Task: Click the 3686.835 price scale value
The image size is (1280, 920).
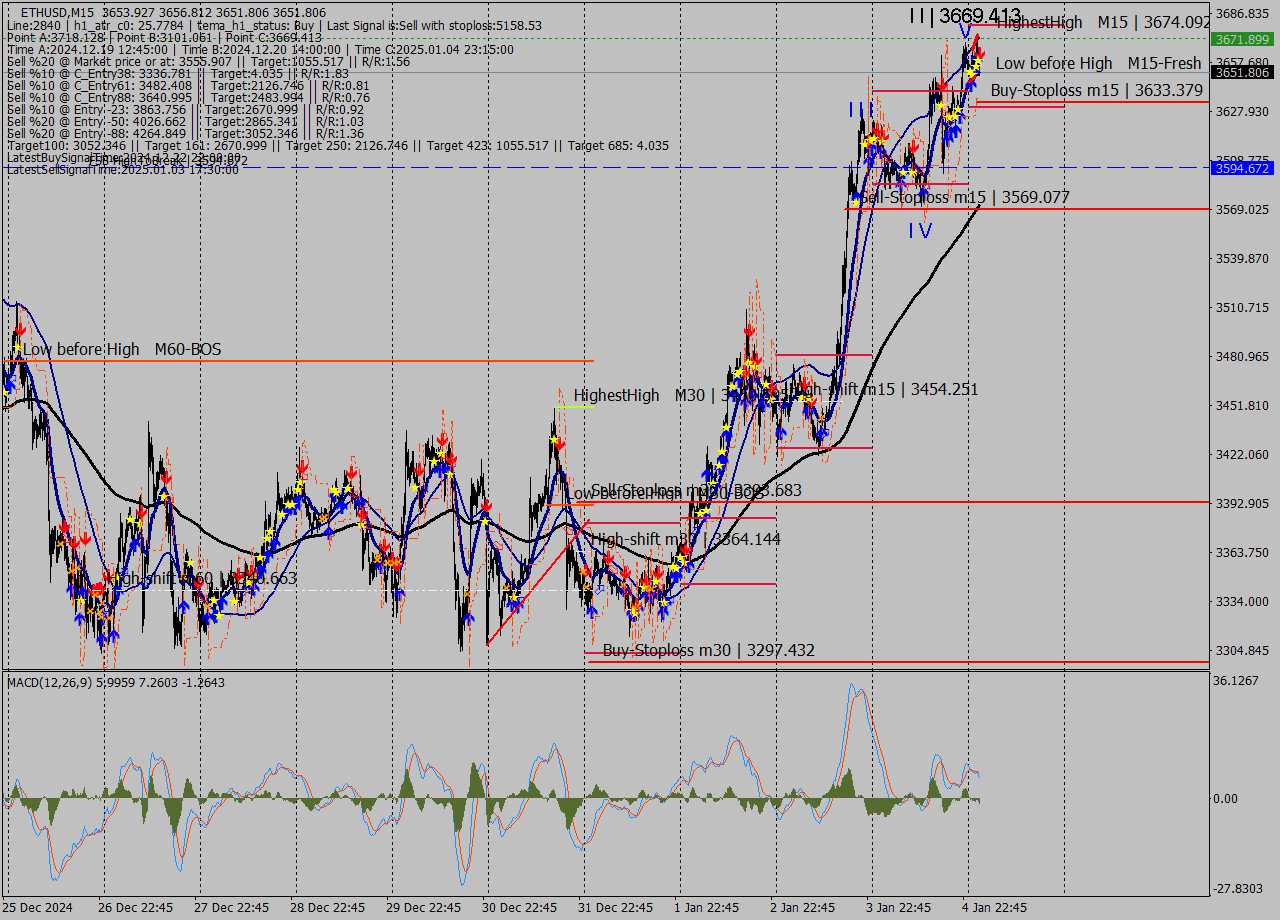Action: click(1242, 14)
